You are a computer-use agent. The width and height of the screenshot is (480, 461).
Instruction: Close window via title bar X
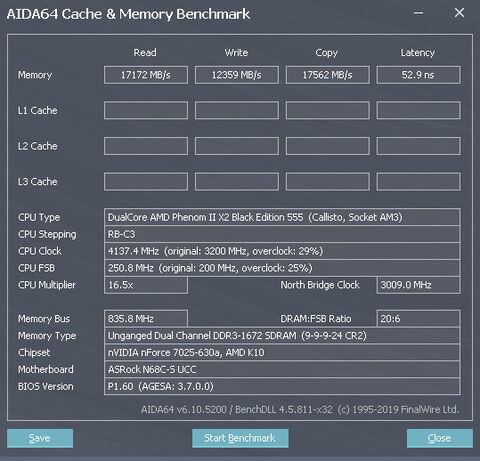click(459, 13)
